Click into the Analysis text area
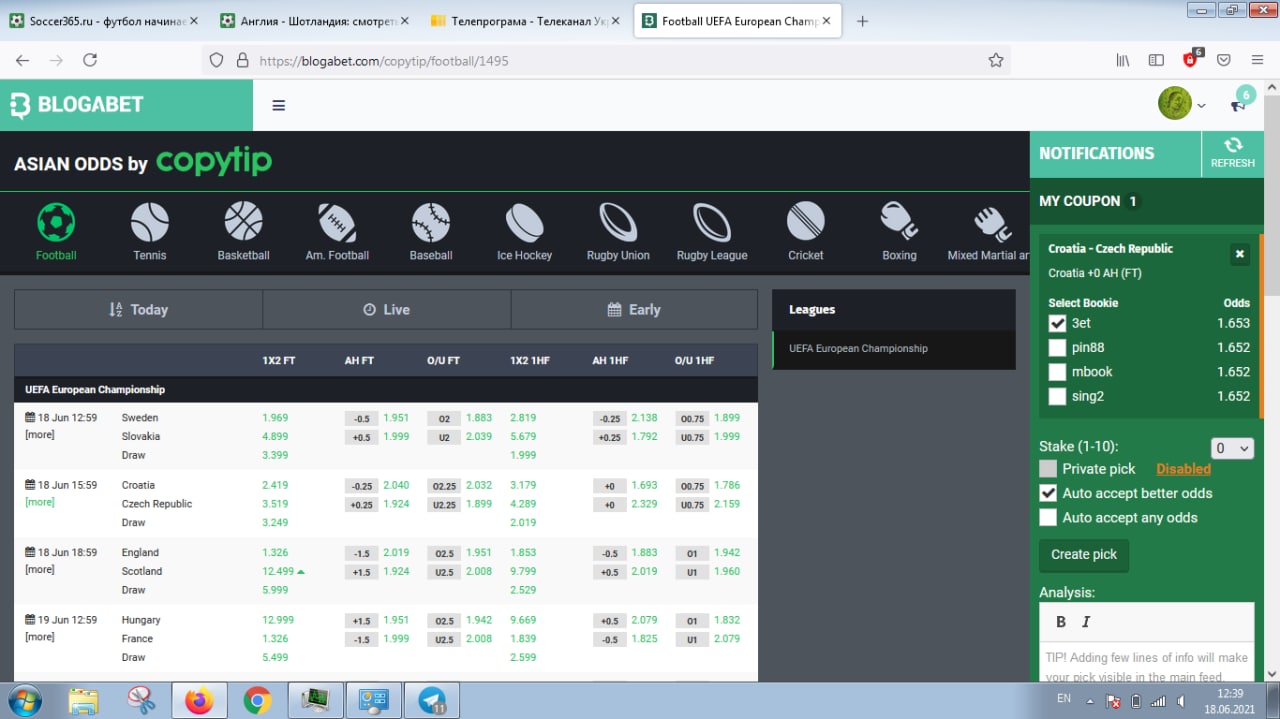The image size is (1280, 719). [x=1146, y=662]
